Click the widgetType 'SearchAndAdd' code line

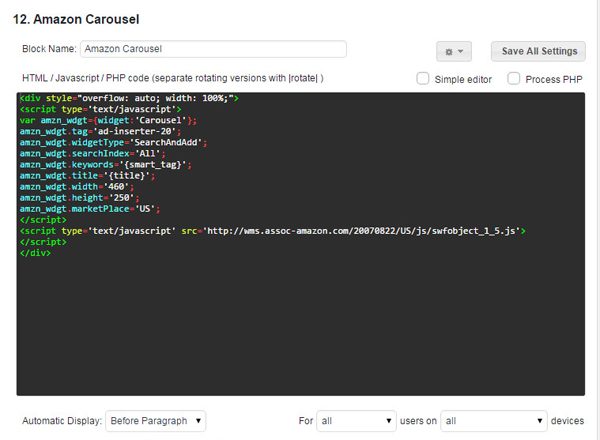click(x=113, y=142)
